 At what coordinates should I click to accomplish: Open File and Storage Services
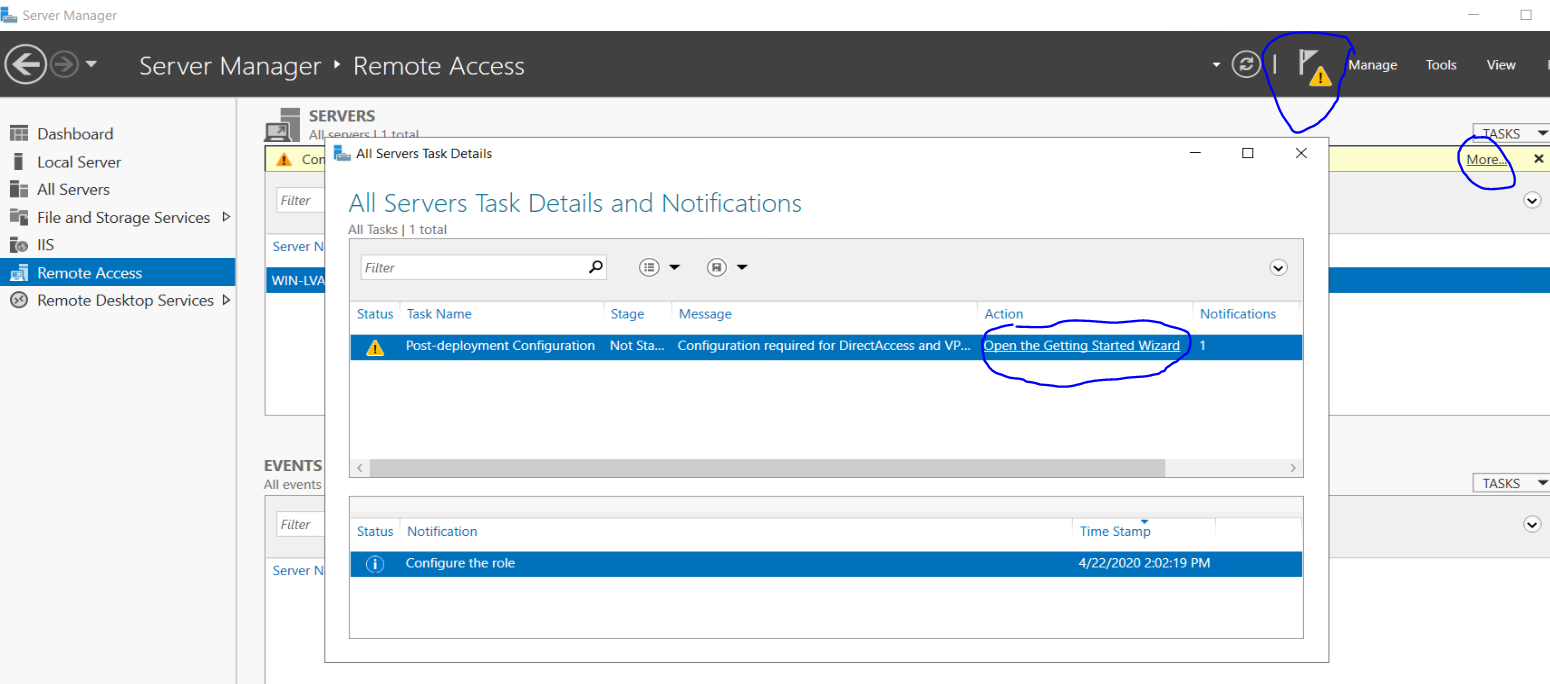123,217
